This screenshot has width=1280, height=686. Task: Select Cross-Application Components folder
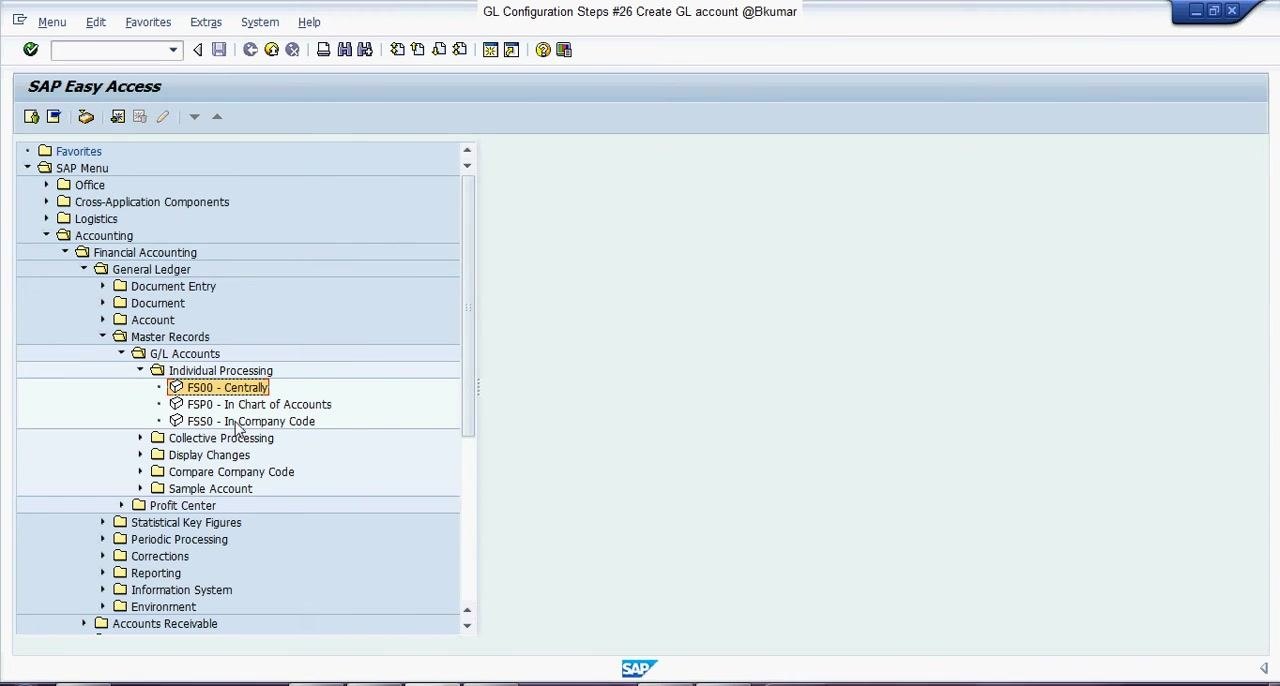pyautogui.click(x=152, y=202)
